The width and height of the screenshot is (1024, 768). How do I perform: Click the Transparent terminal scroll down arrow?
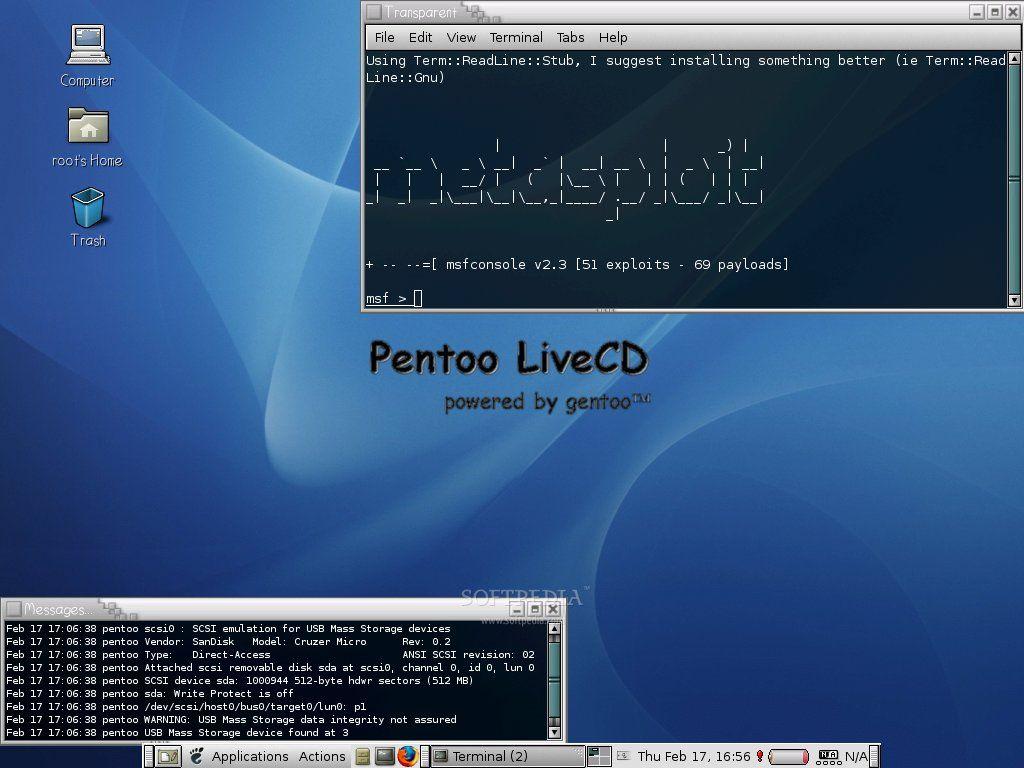(1014, 300)
